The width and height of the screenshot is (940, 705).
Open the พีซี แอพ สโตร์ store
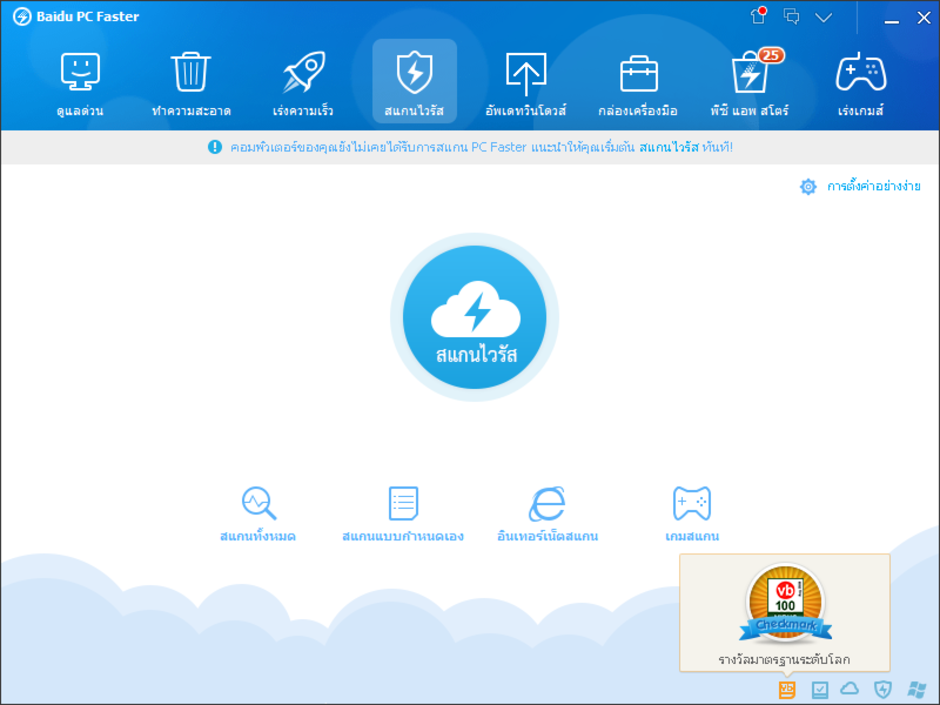tap(749, 83)
